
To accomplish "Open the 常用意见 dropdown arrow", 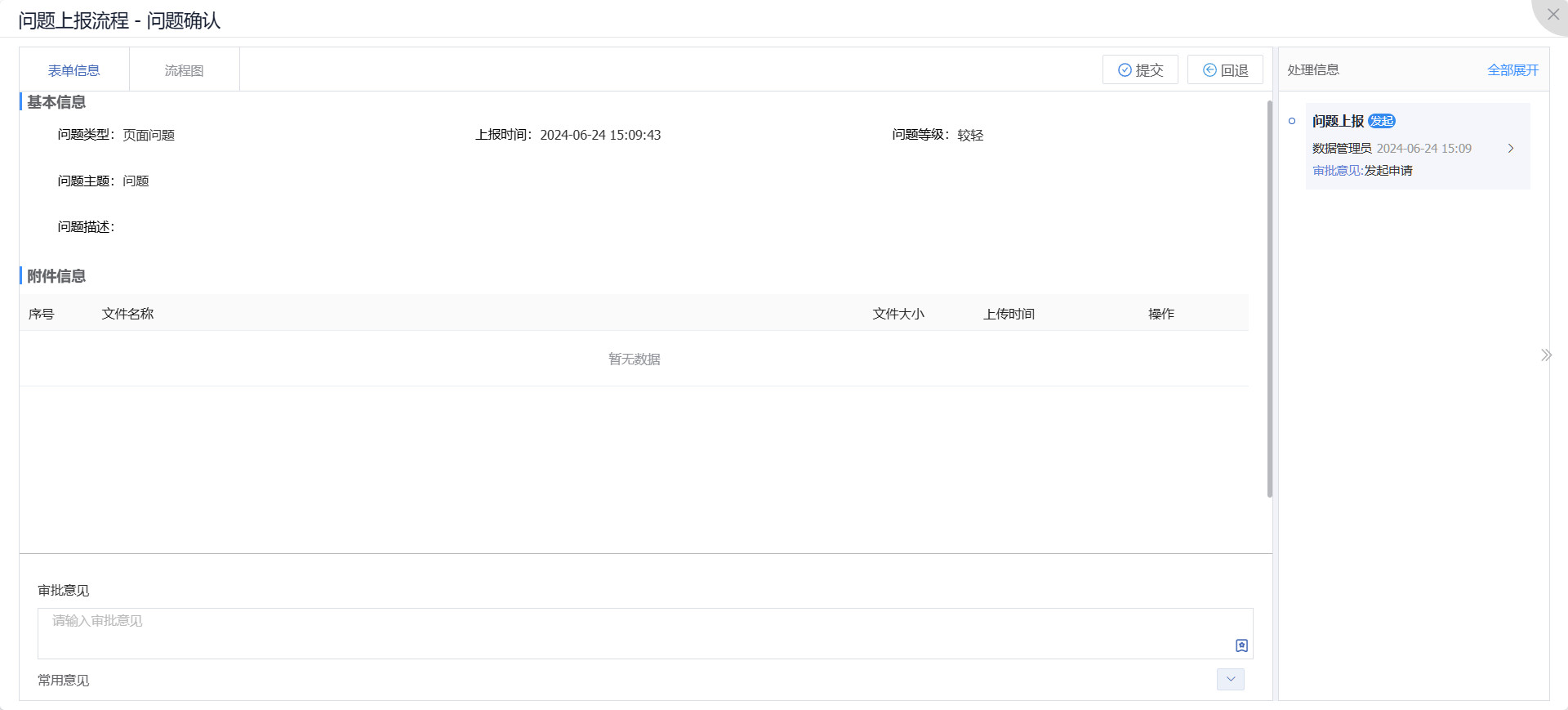I will [x=1230, y=679].
